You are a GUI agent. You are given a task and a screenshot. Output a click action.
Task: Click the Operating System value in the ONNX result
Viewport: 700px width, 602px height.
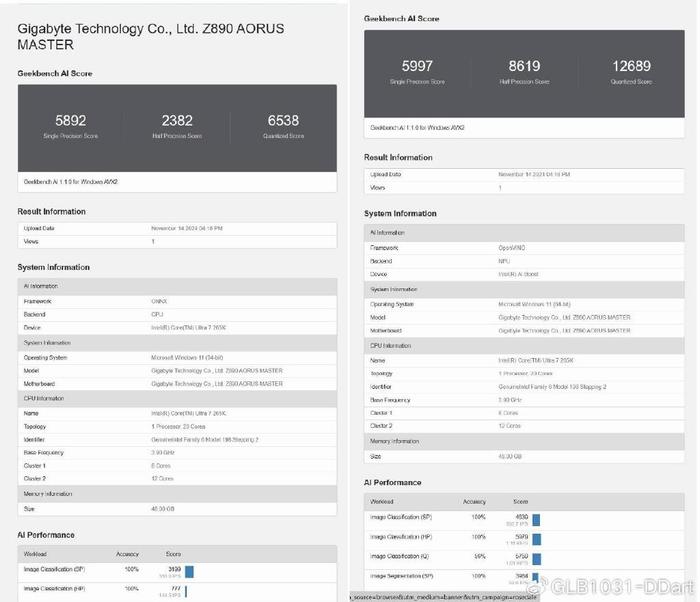(187, 358)
